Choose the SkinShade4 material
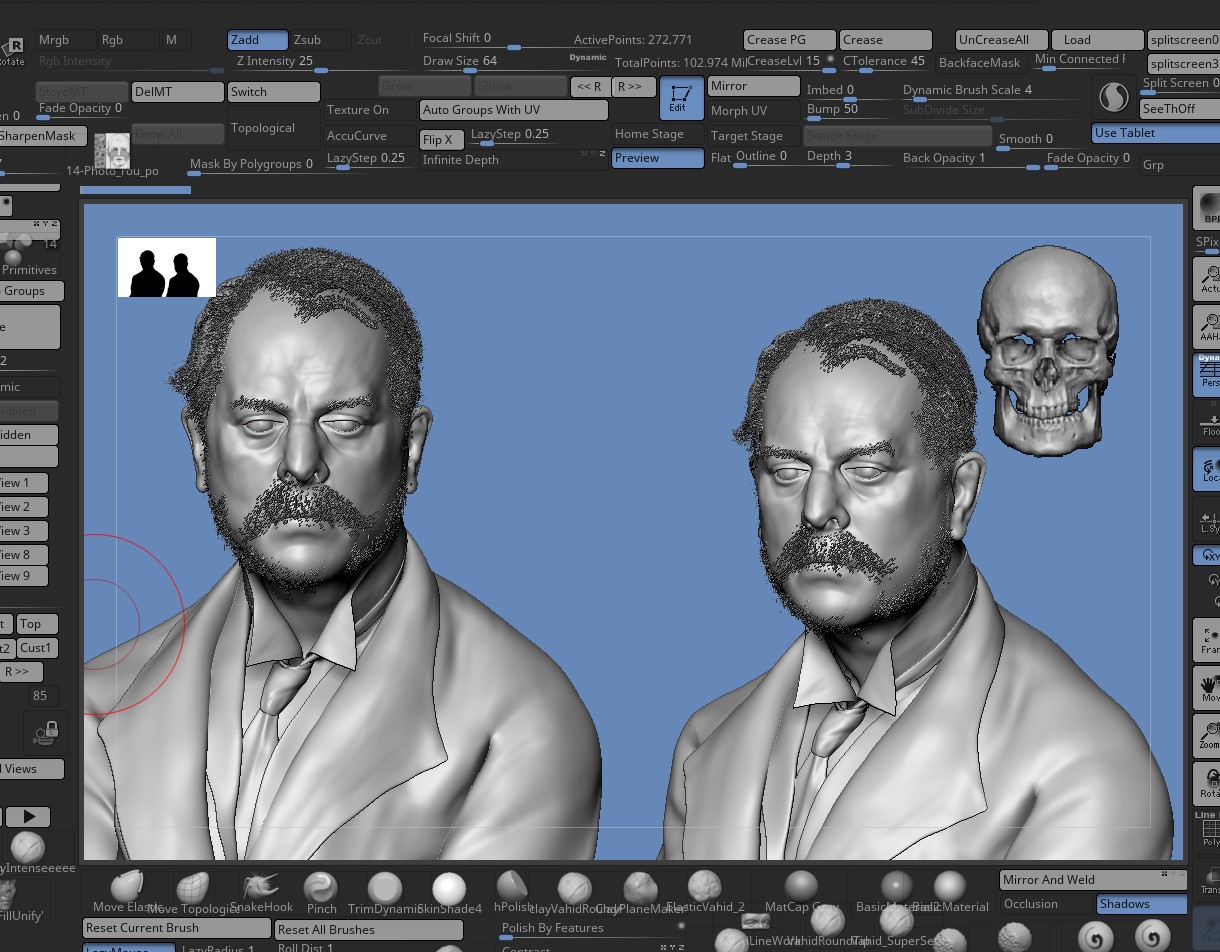Image resolution: width=1220 pixels, height=952 pixels. pos(449,888)
